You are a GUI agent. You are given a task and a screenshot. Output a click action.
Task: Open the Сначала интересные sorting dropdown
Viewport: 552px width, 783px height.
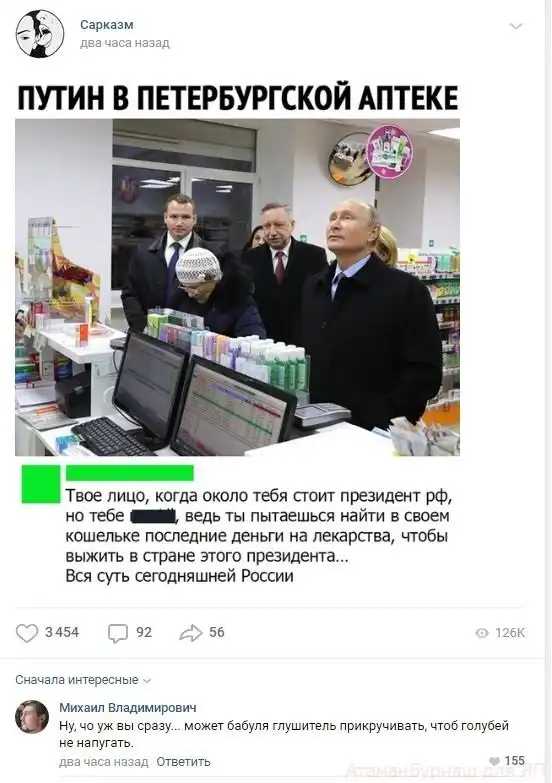[83, 680]
